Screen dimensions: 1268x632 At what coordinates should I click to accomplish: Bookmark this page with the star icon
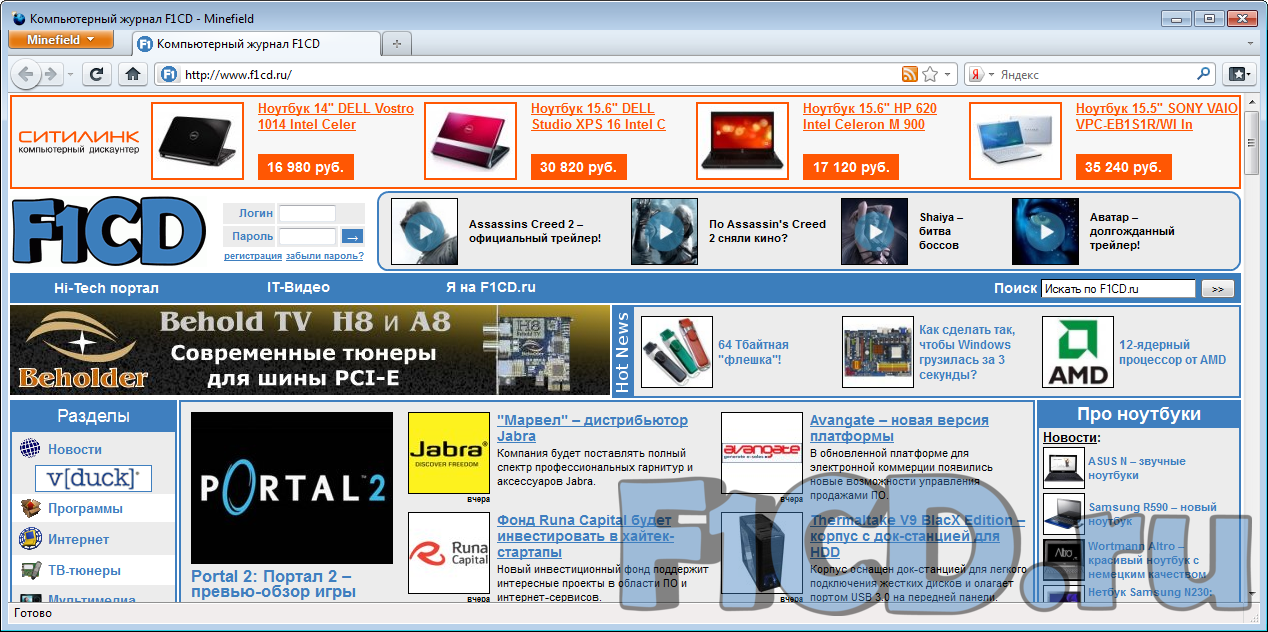tap(930, 74)
